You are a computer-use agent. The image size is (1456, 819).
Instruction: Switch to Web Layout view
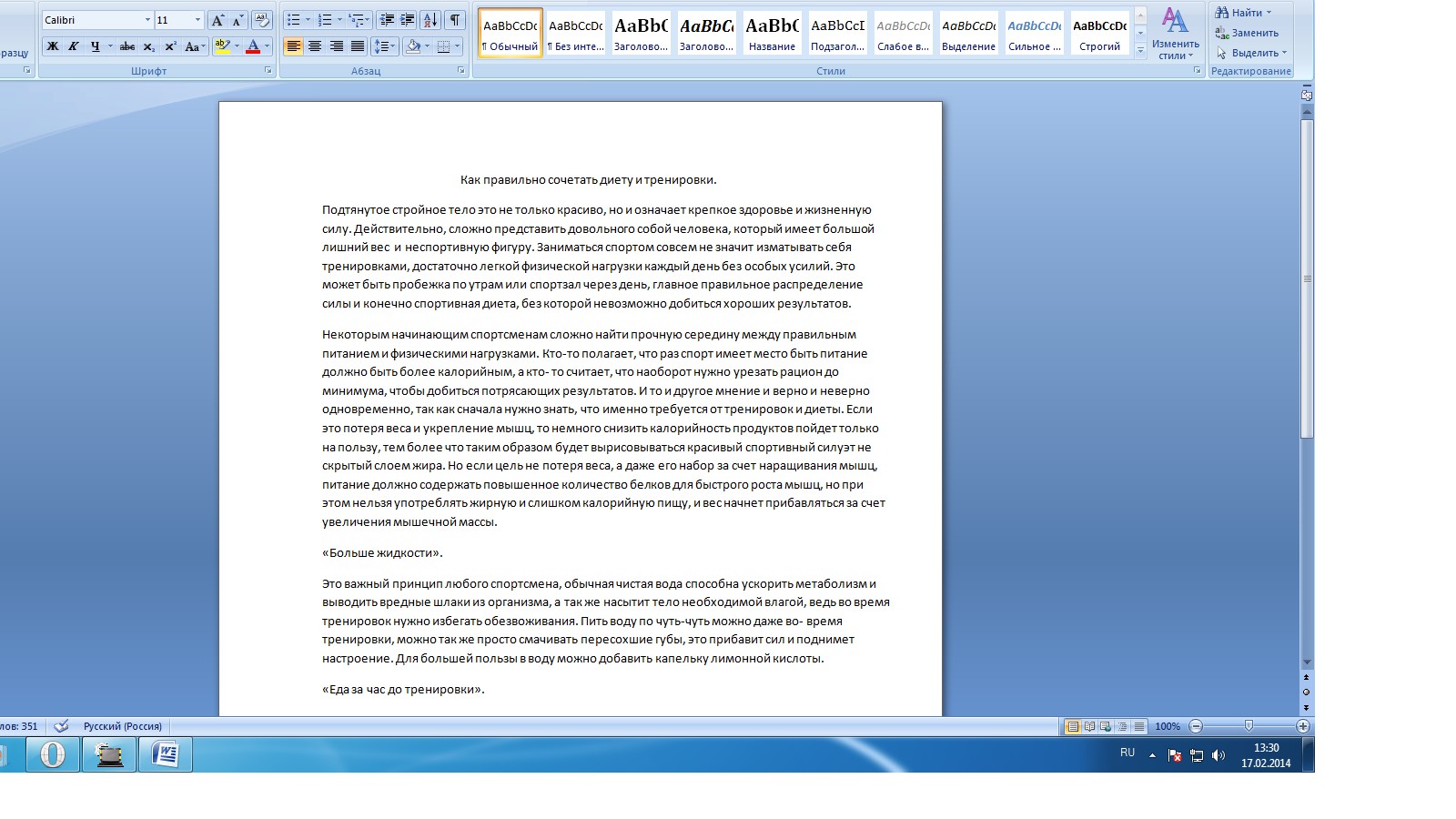point(1106,726)
